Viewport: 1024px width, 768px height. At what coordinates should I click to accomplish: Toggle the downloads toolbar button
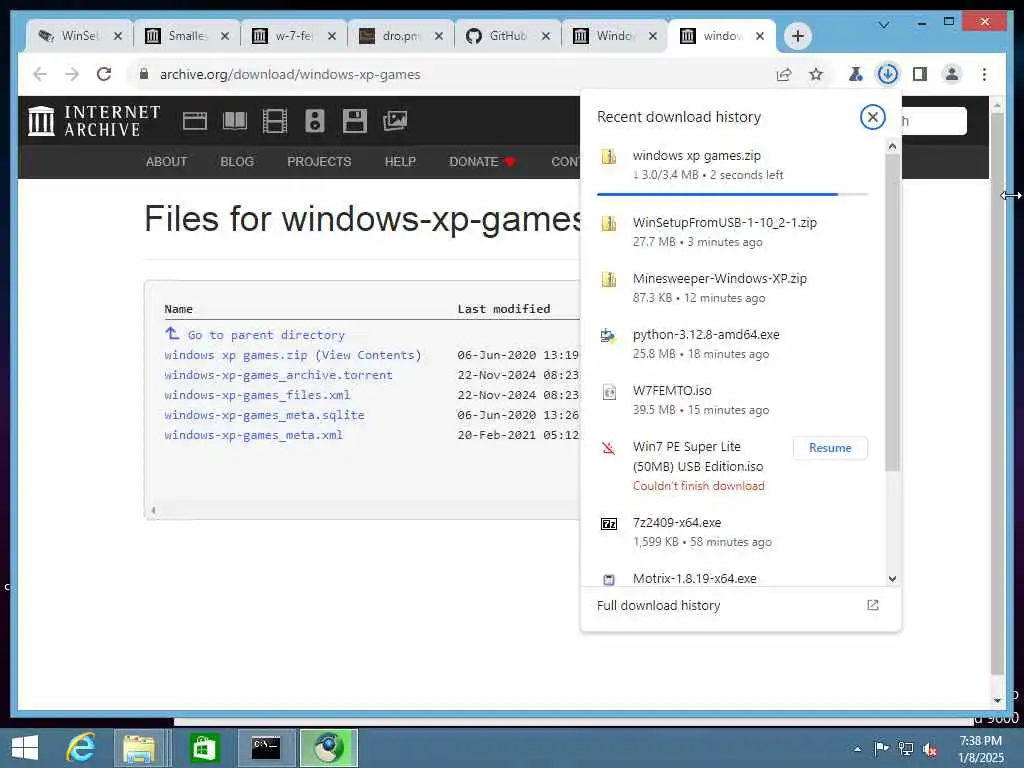point(888,74)
